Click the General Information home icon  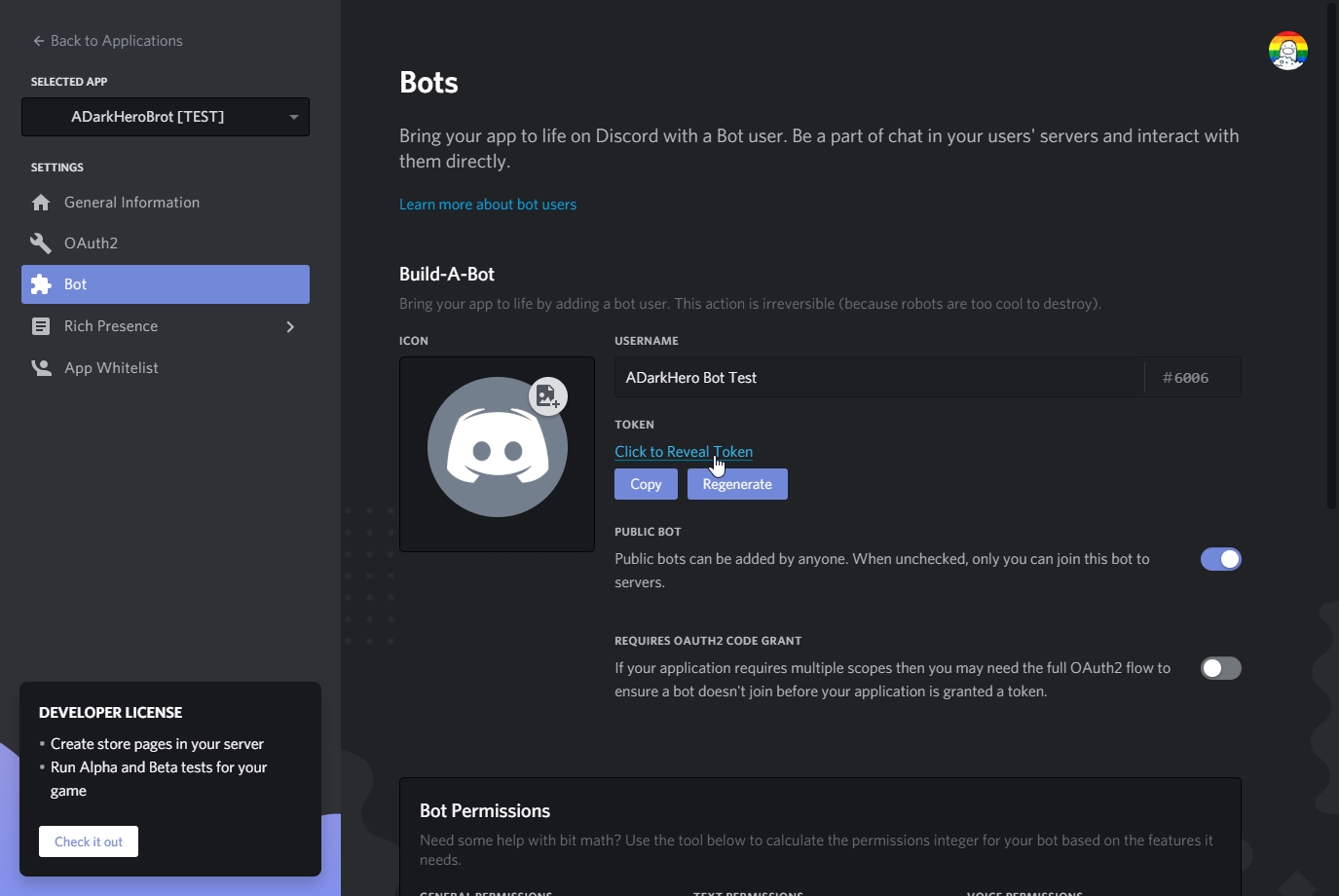point(41,203)
